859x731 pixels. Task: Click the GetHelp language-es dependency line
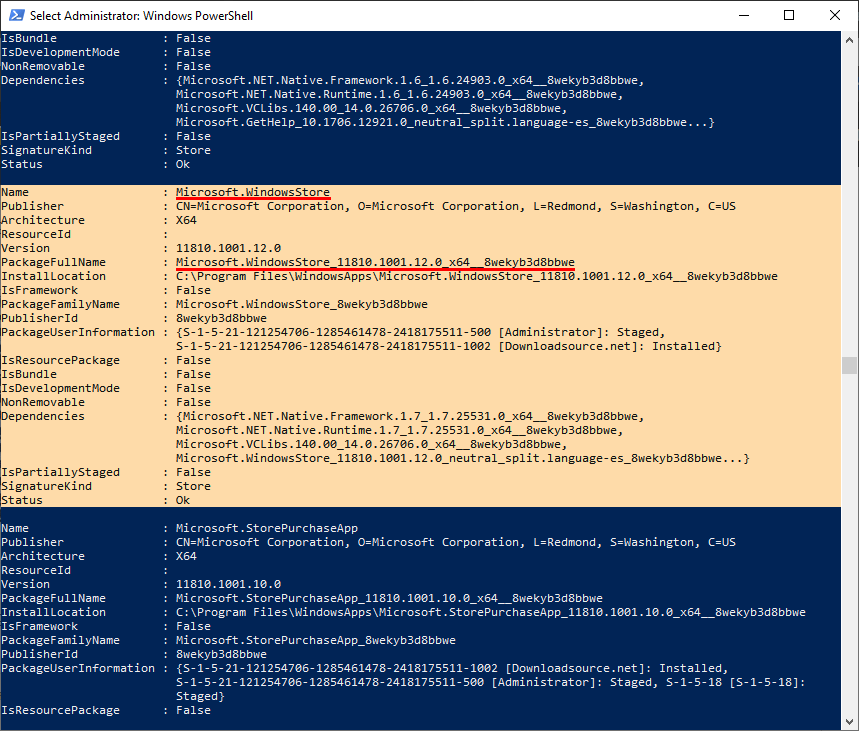445,122
